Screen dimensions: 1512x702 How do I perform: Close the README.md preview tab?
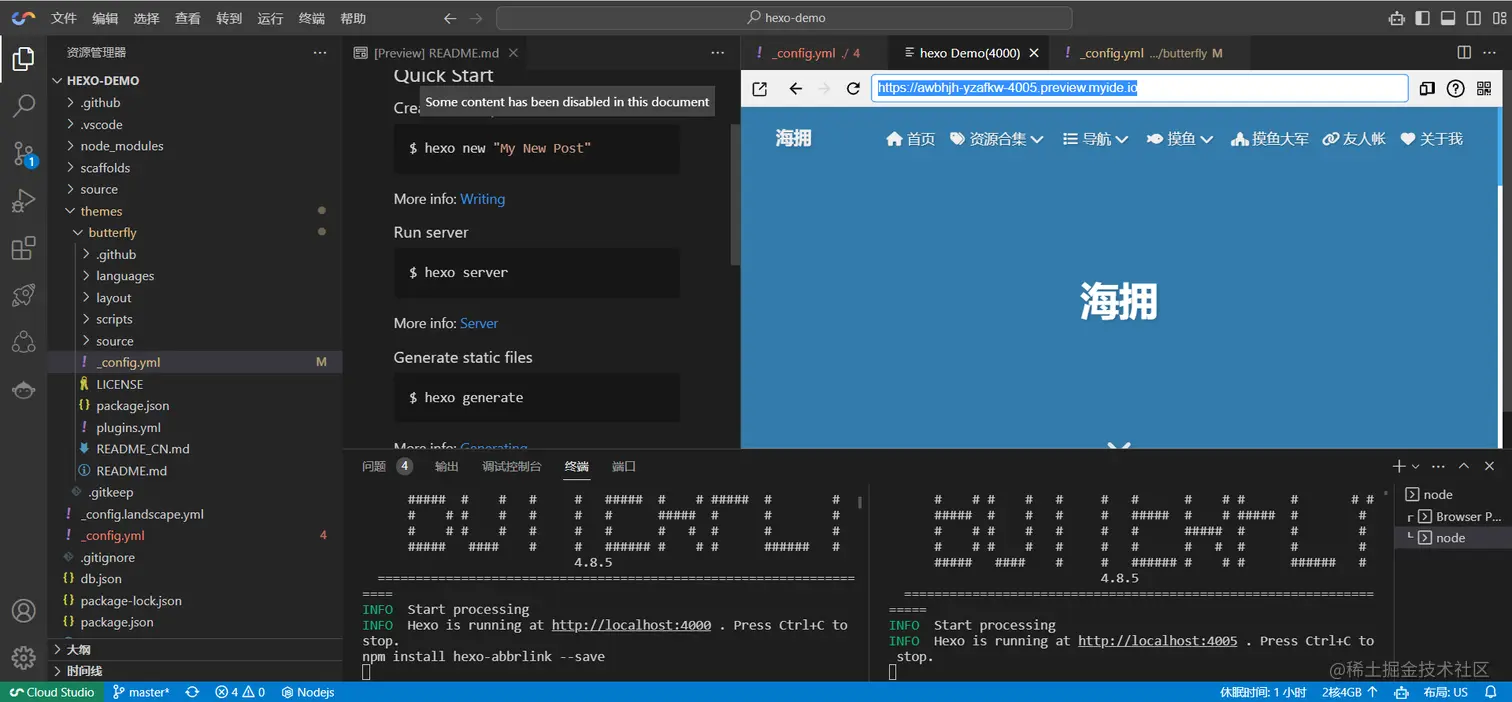click(x=513, y=53)
